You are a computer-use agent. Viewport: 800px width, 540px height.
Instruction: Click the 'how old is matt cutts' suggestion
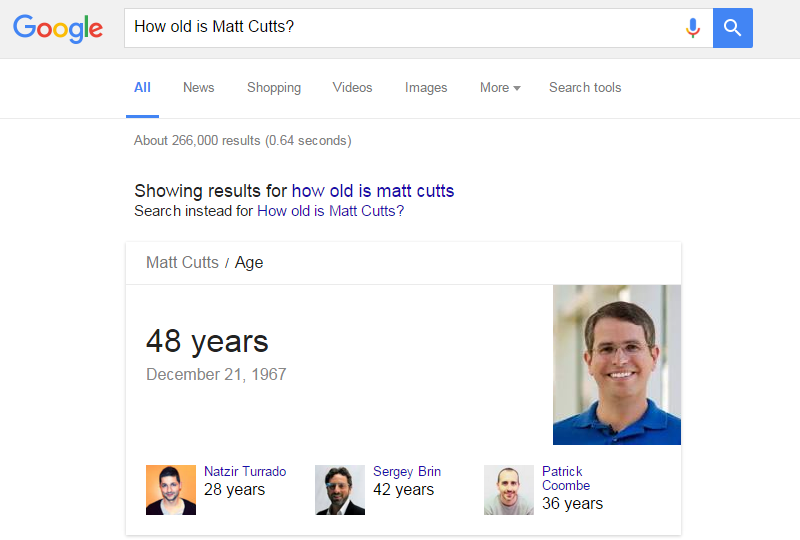[372, 191]
